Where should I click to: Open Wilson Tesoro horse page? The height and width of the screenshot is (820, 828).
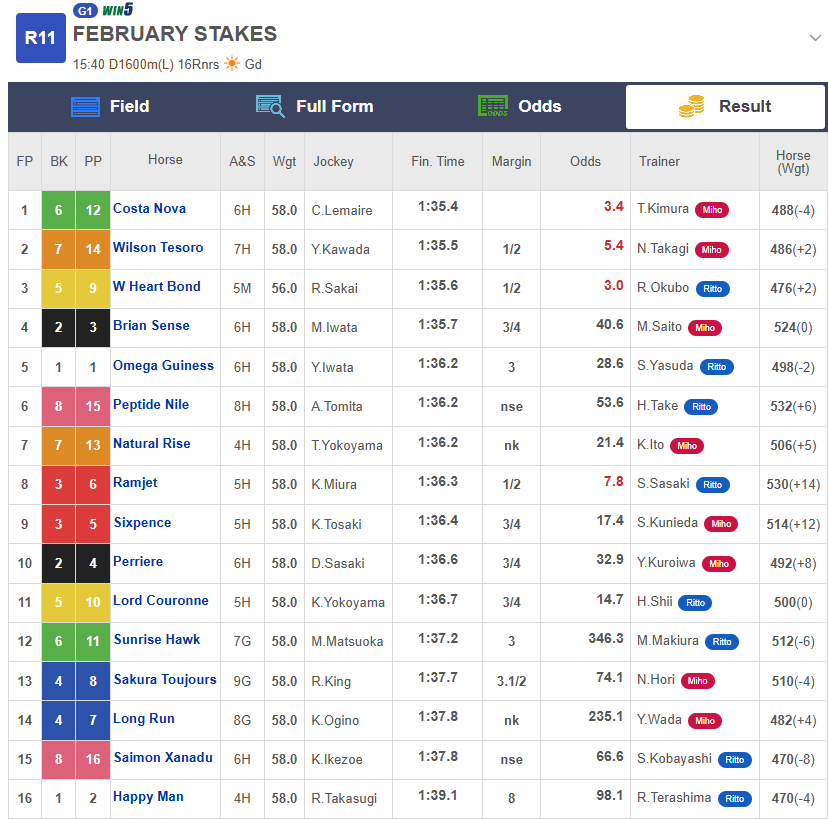(158, 248)
